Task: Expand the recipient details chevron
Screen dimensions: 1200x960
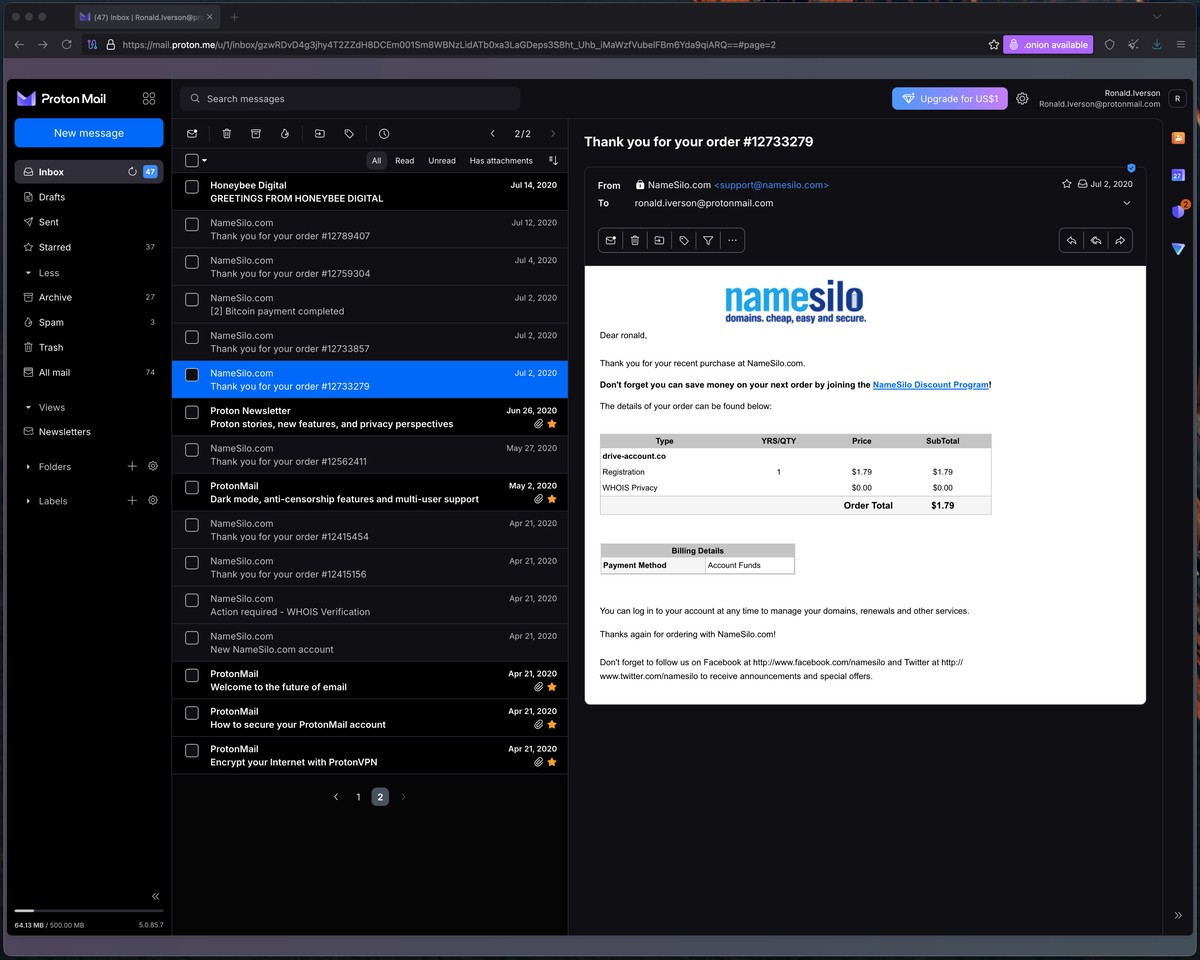Action: coord(1127,203)
